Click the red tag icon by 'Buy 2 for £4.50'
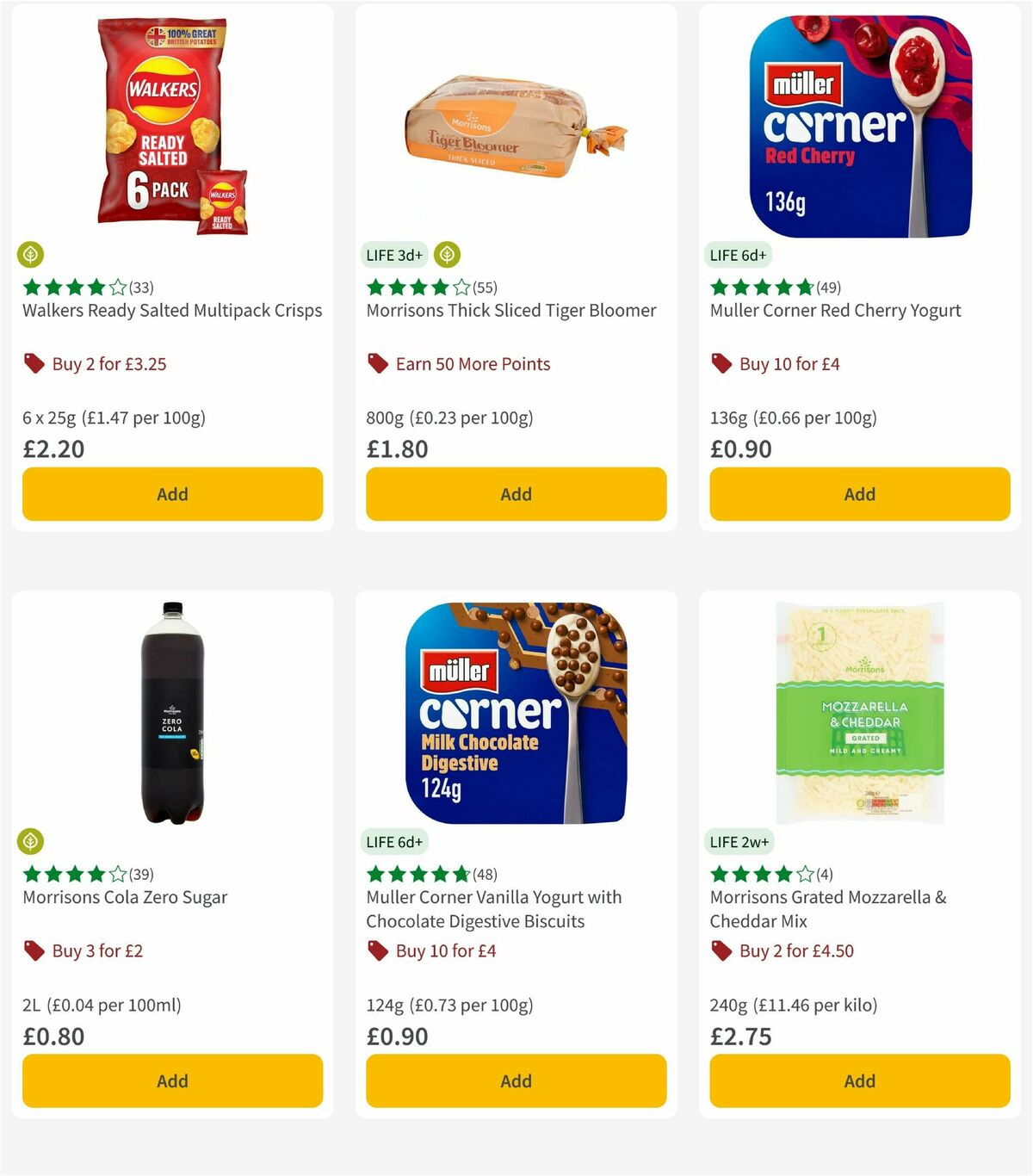1033x1176 pixels. 721,950
